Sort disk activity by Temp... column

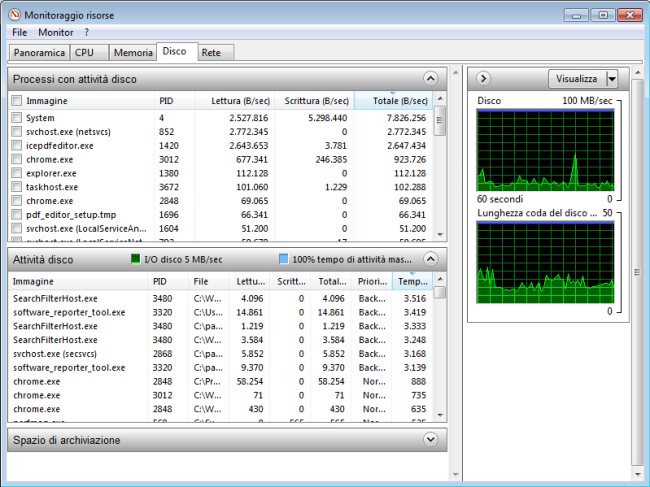click(412, 281)
